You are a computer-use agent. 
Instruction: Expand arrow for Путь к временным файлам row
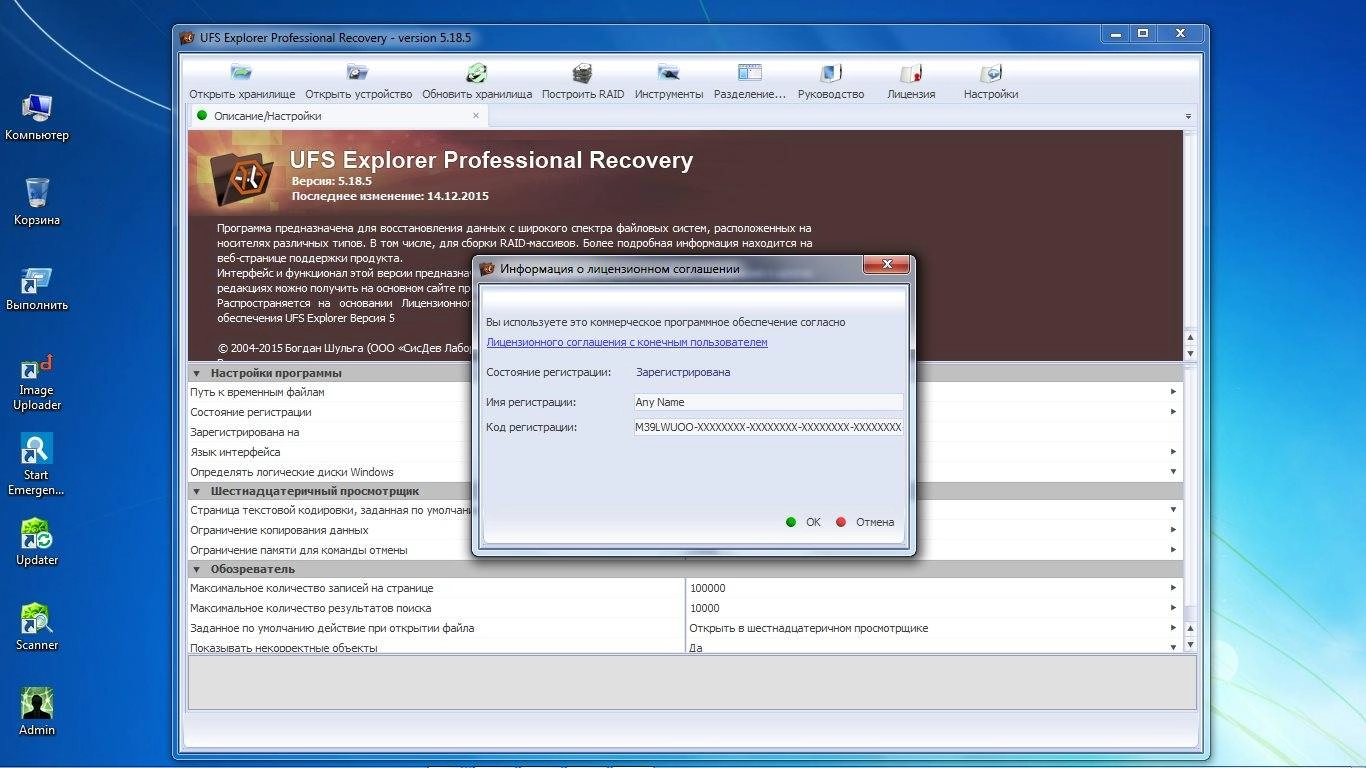1173,392
